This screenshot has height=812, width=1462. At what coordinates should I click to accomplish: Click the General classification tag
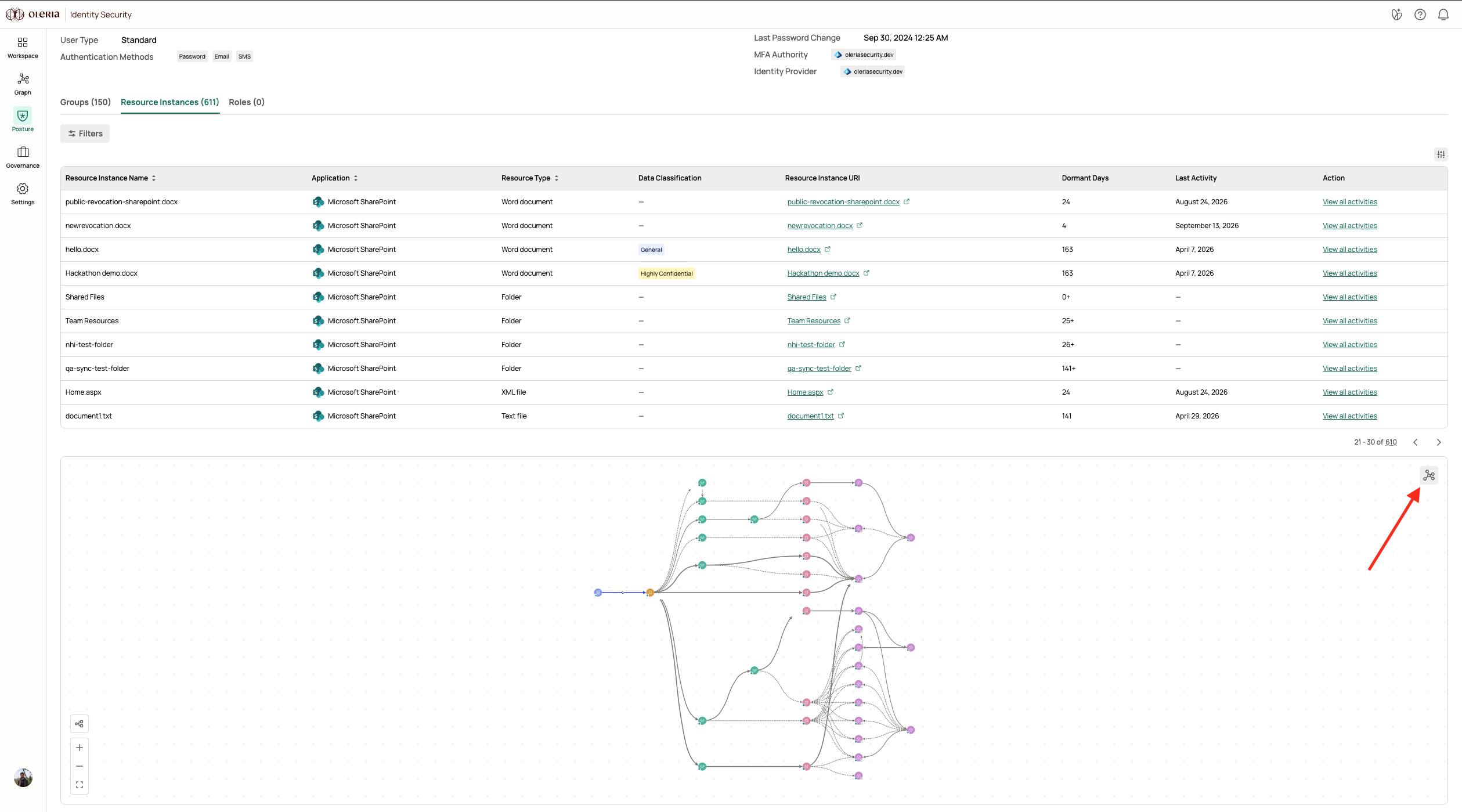tap(651, 250)
